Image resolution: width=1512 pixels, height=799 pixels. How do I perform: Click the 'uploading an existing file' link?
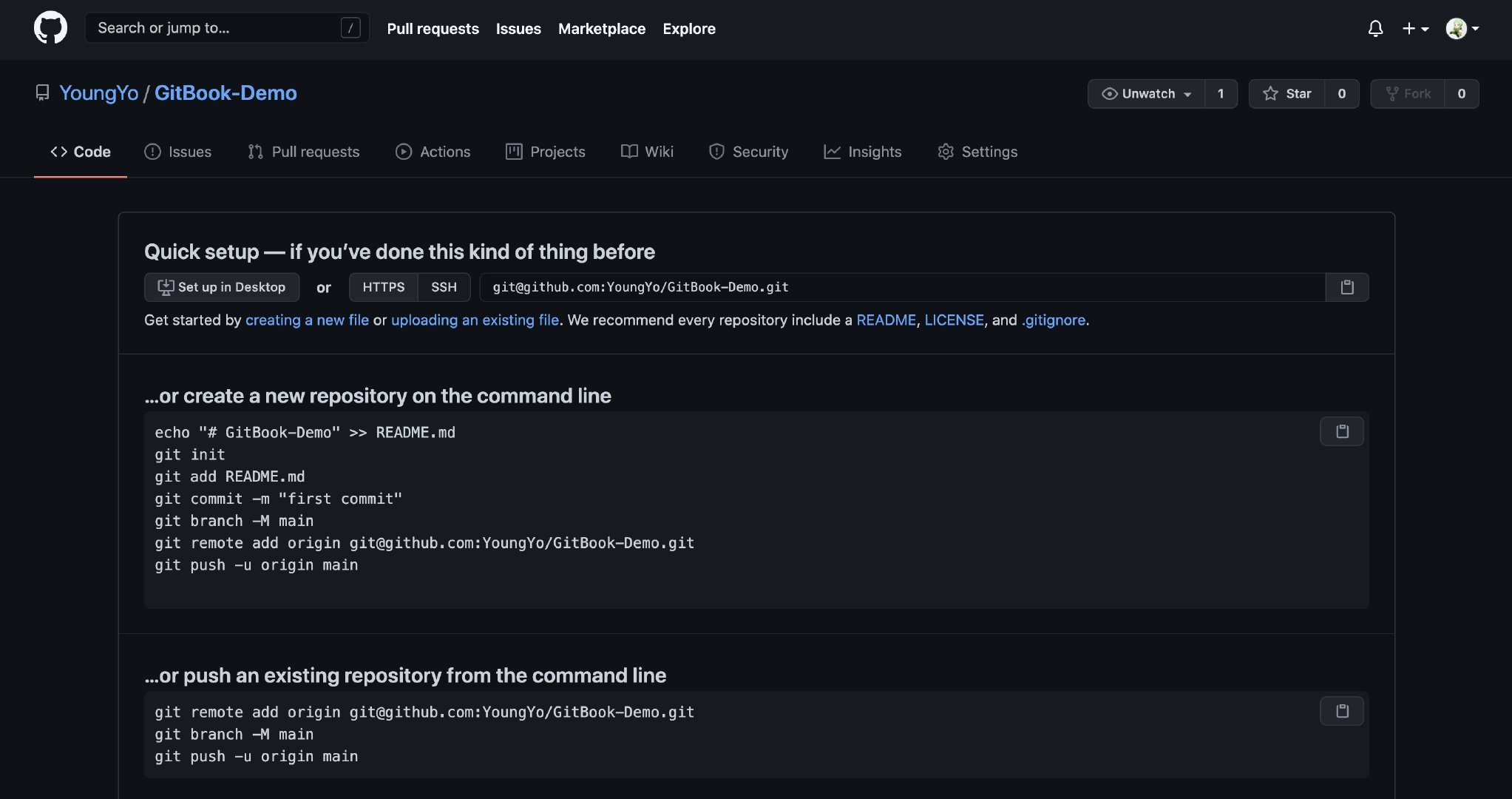coord(475,320)
